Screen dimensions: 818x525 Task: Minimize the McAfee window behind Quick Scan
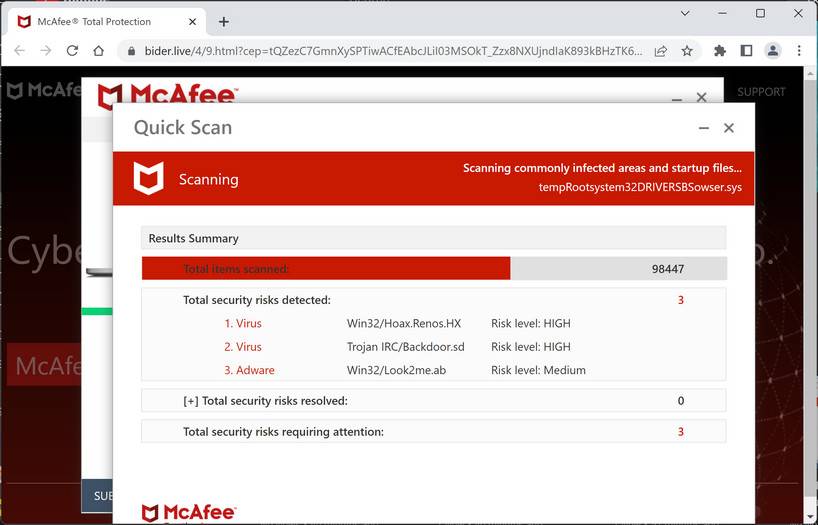point(677,99)
